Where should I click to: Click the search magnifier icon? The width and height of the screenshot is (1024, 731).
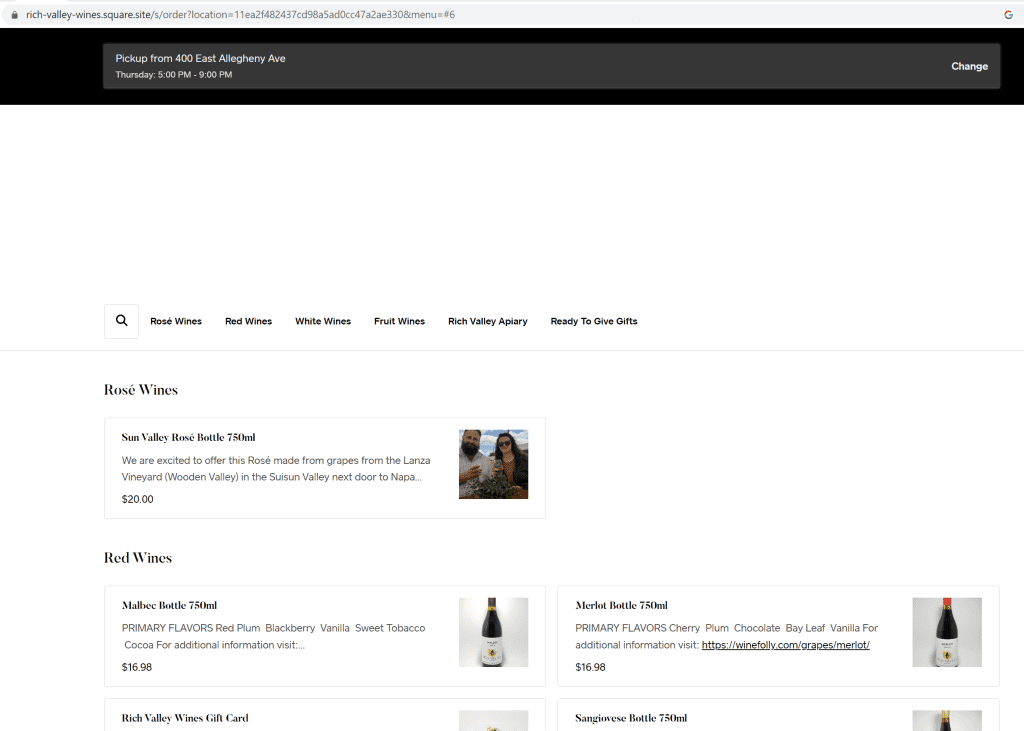pos(121,321)
